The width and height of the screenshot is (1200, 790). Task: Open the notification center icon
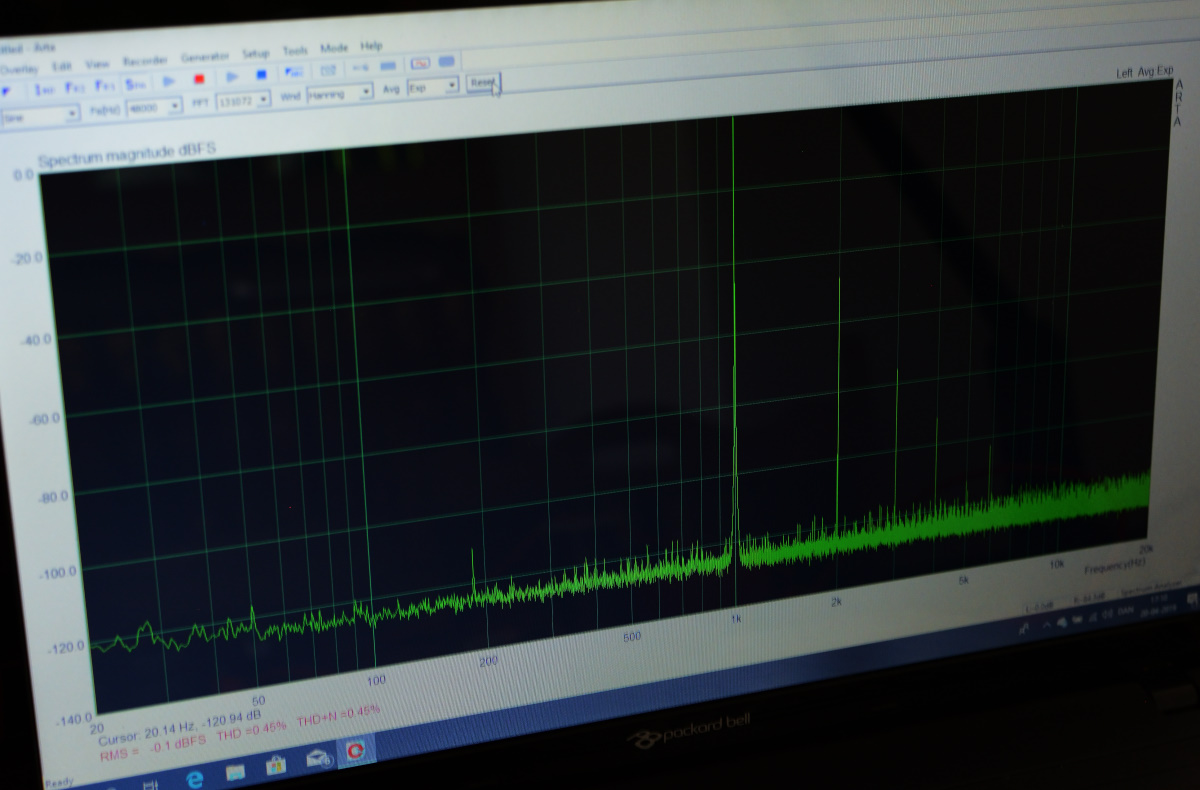tap(1192, 600)
